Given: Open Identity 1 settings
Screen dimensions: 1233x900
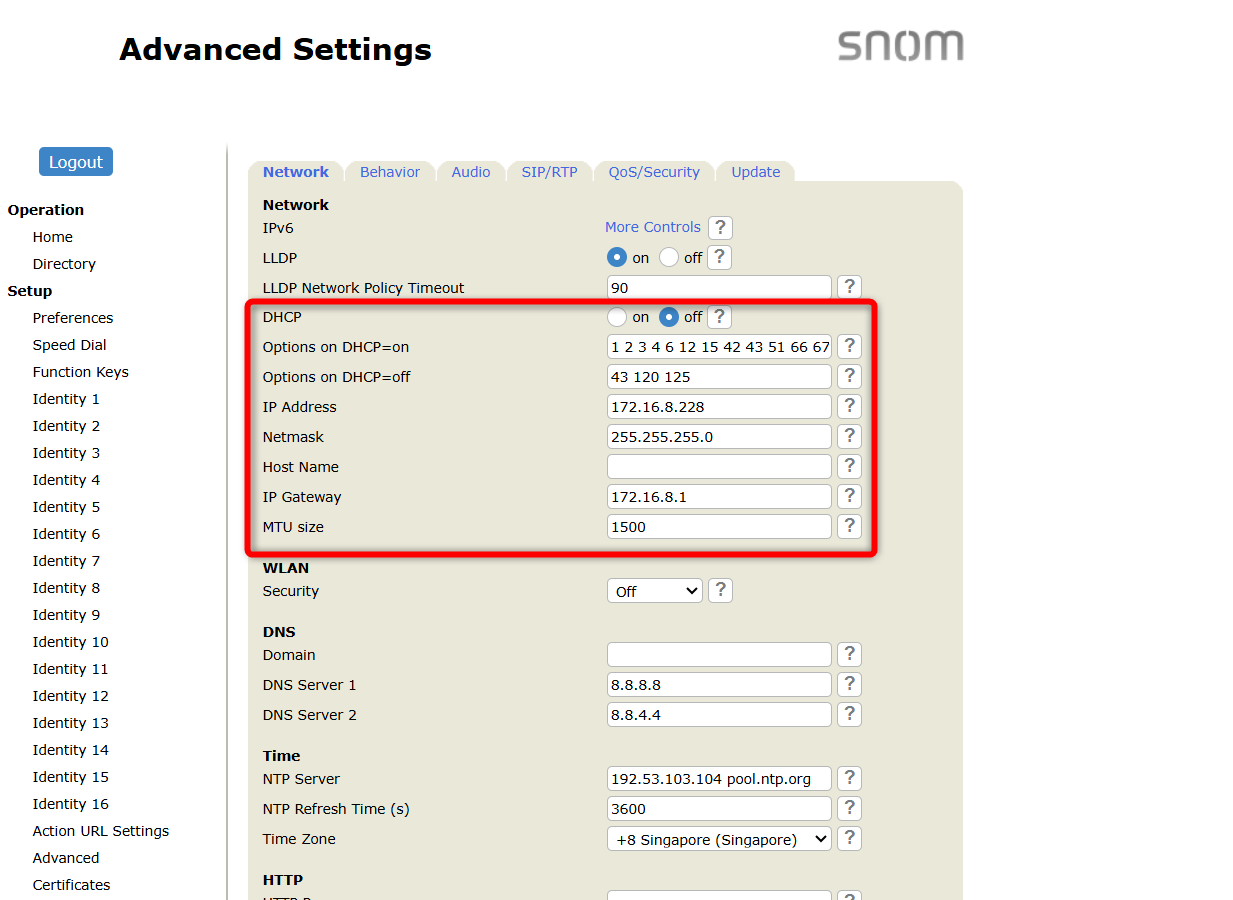Looking at the screenshot, I should click(66, 399).
